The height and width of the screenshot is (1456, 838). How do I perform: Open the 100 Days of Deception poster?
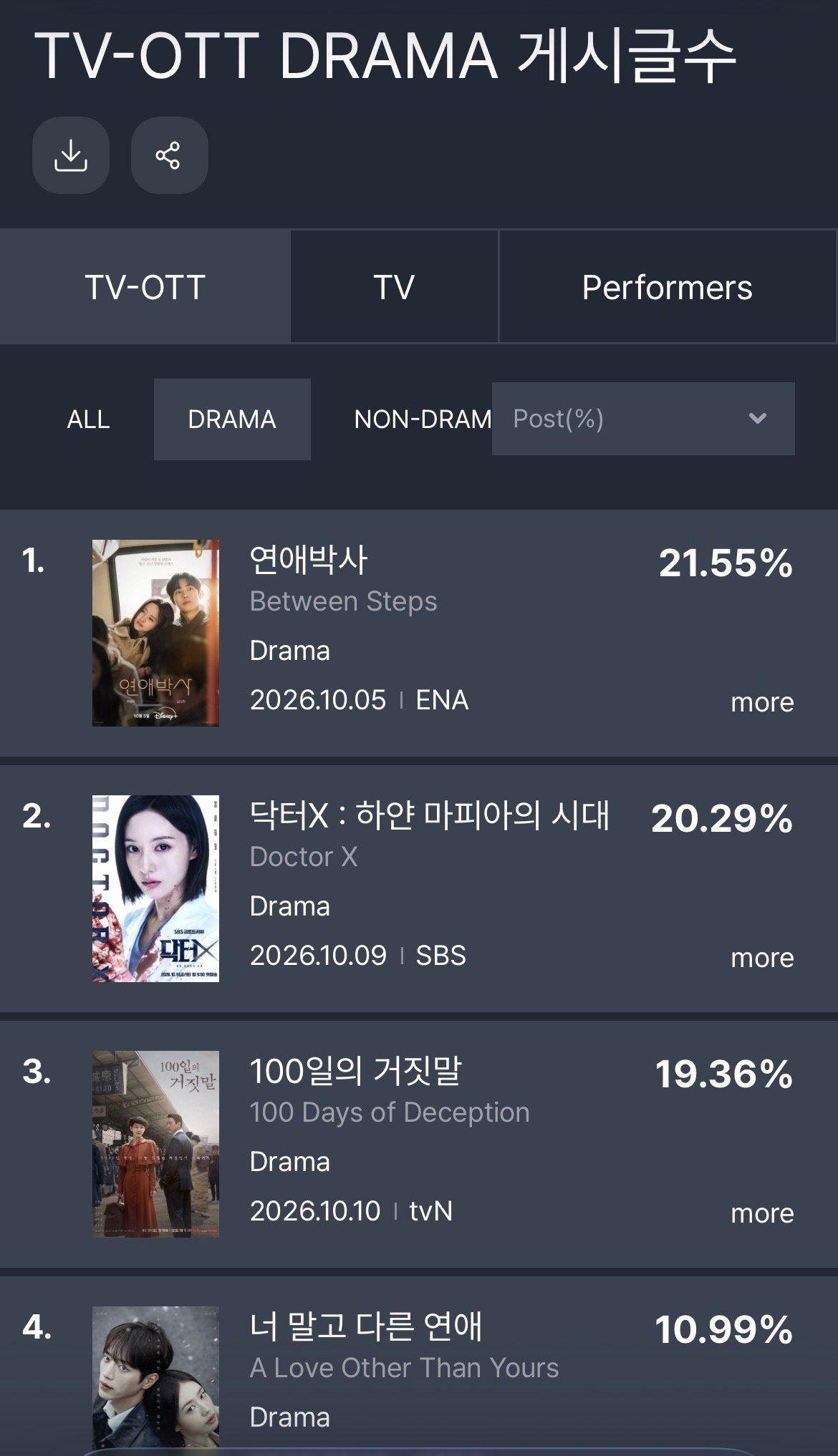point(155,1144)
